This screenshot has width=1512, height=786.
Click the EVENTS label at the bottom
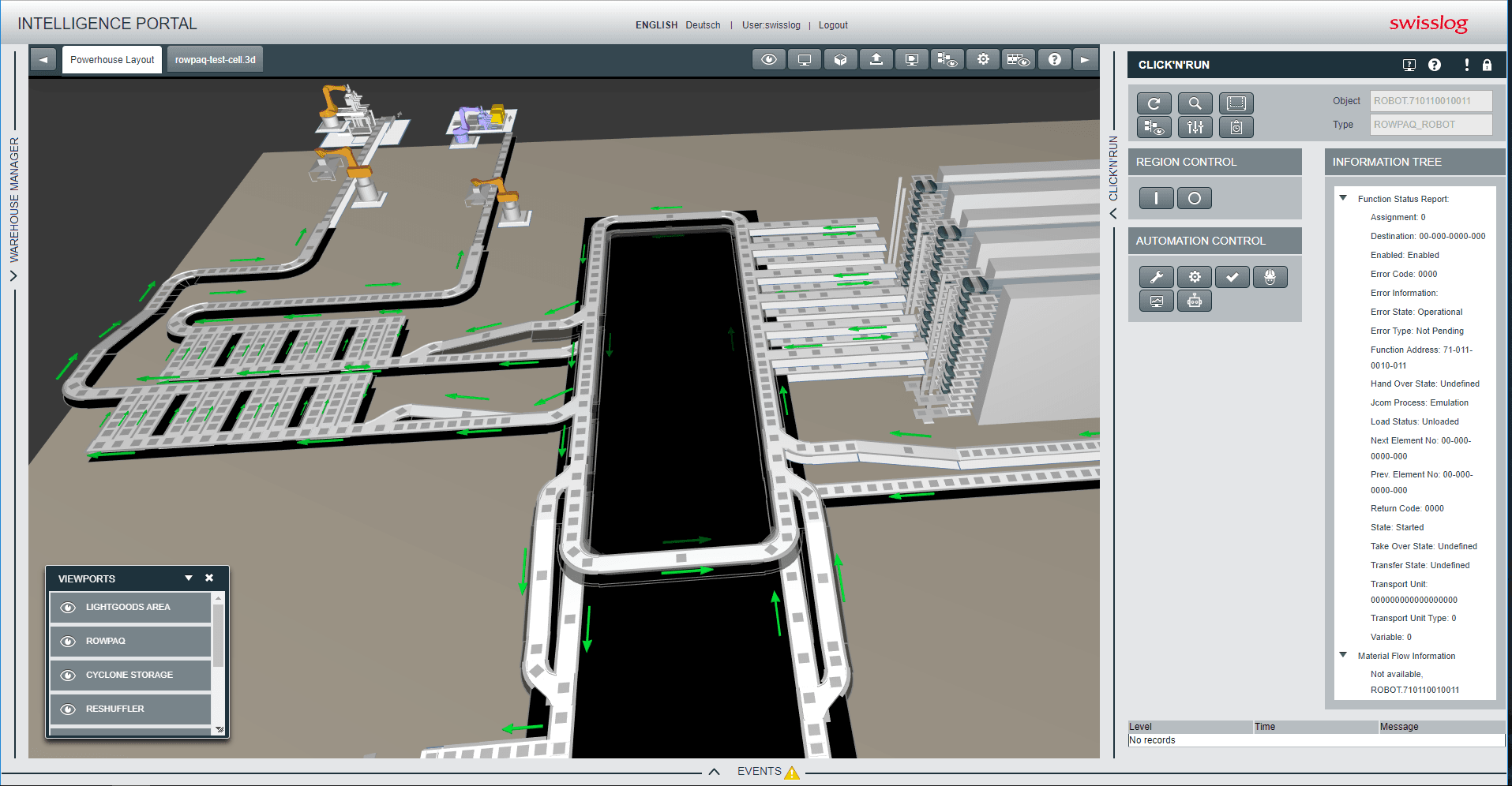760,772
